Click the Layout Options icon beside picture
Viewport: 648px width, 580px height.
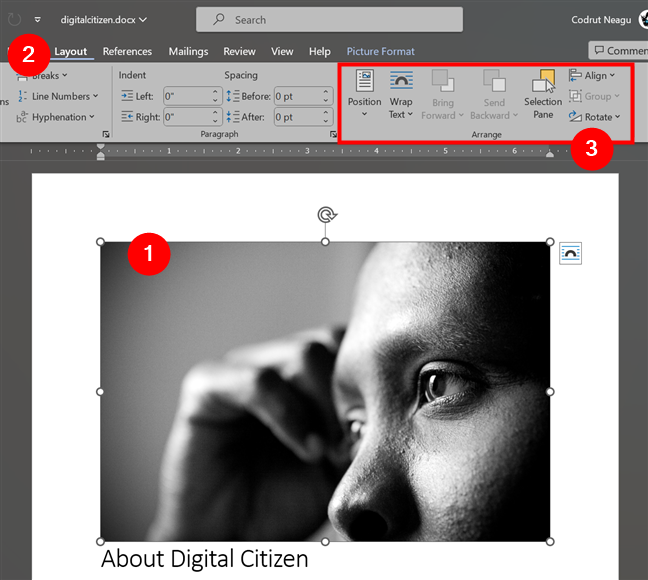570,253
